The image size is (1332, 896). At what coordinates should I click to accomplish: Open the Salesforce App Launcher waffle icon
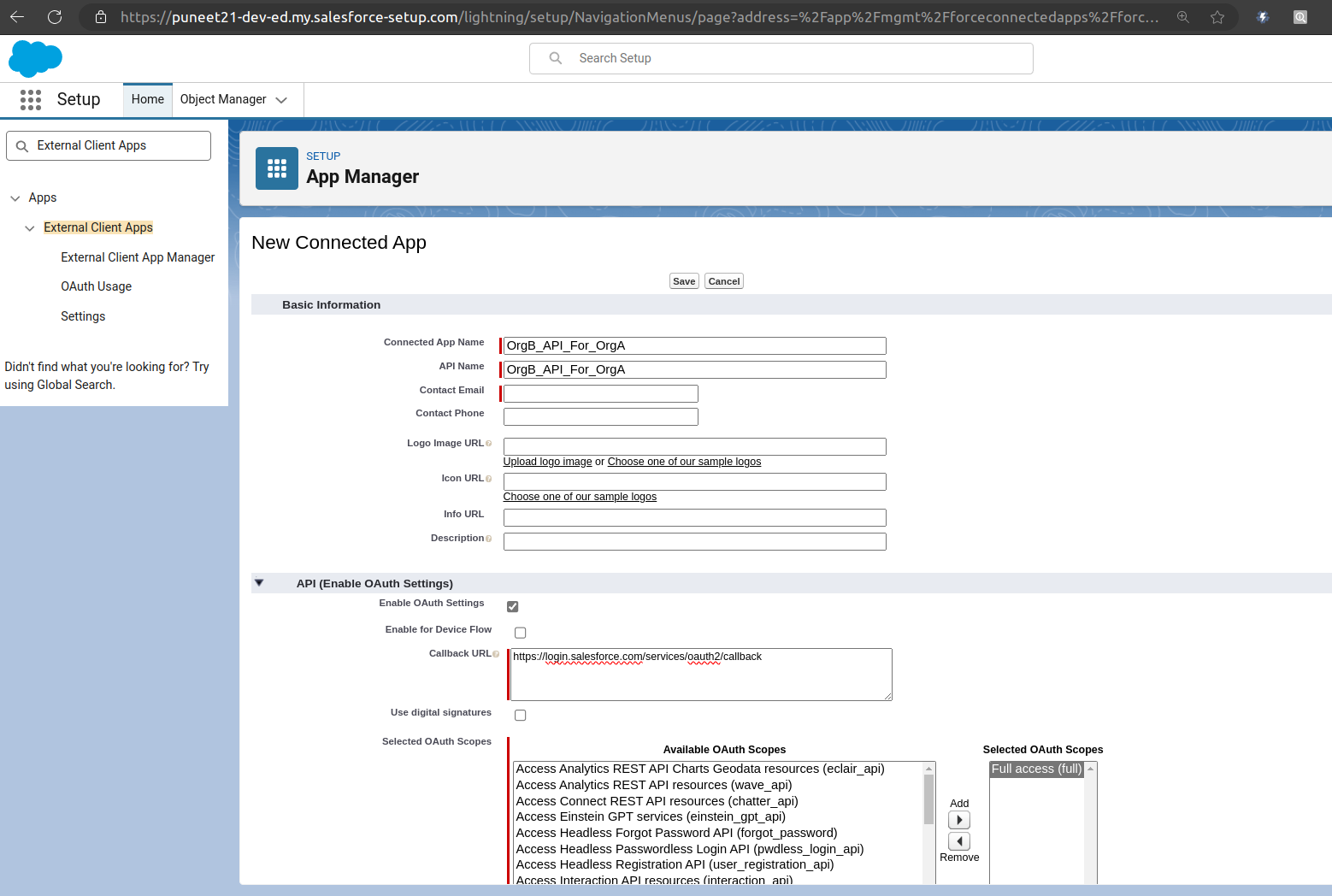(30, 99)
